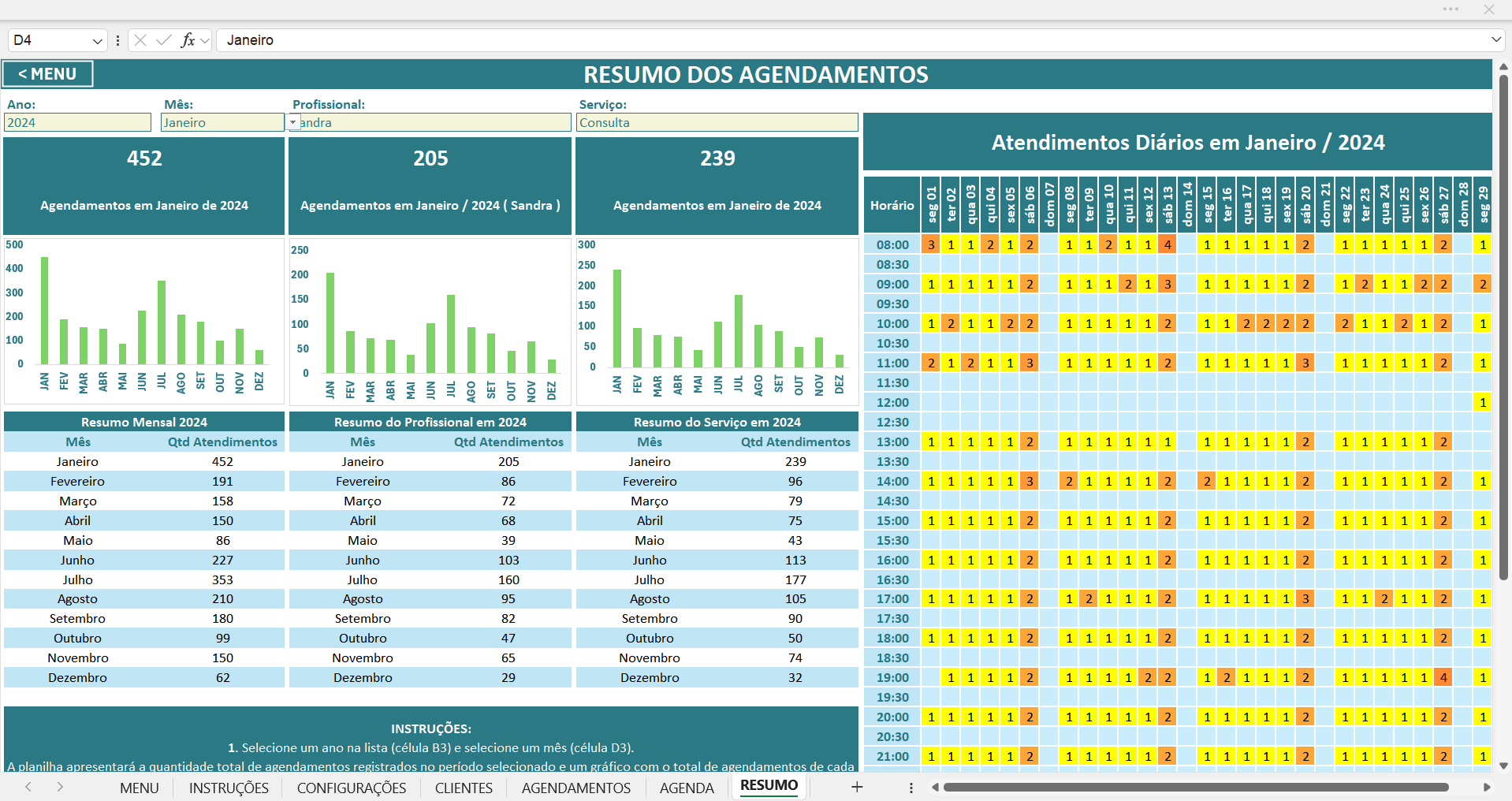Select the professional's bar chart
The width and height of the screenshot is (1512, 801).
pos(430,321)
